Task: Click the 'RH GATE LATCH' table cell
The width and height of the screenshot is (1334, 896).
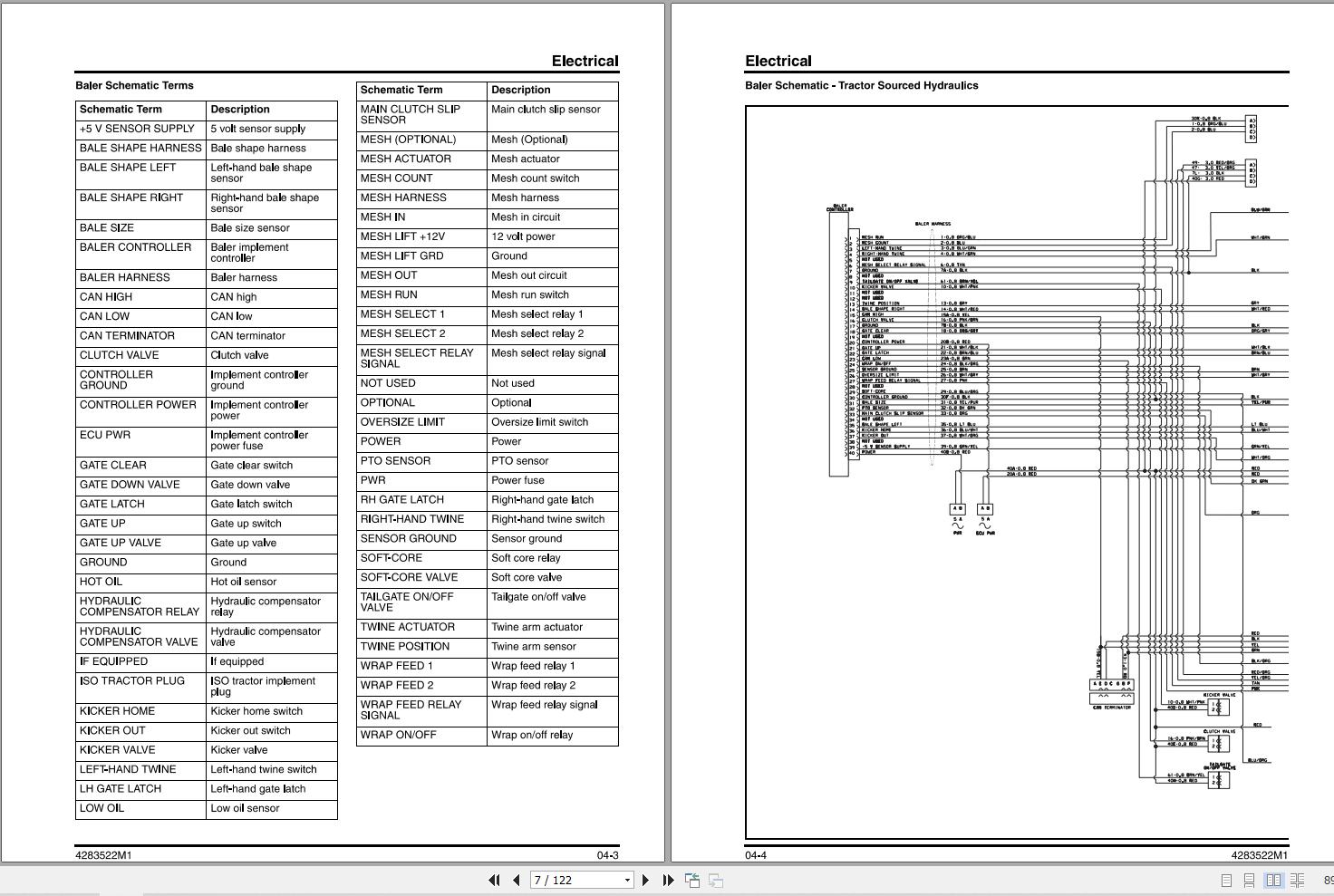Action: point(421,500)
